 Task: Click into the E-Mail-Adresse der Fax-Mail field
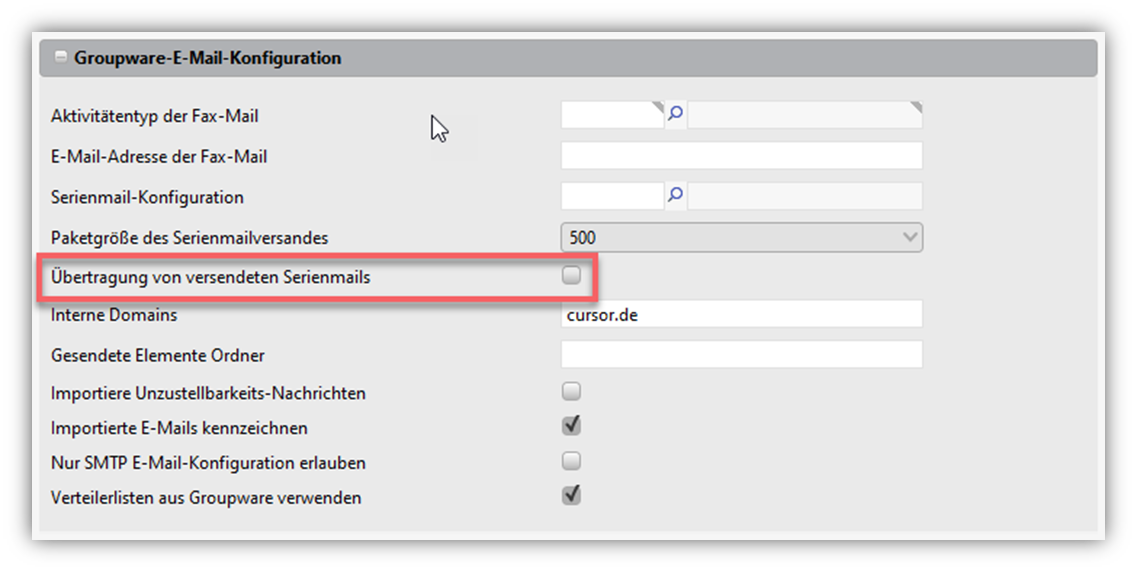pos(741,156)
